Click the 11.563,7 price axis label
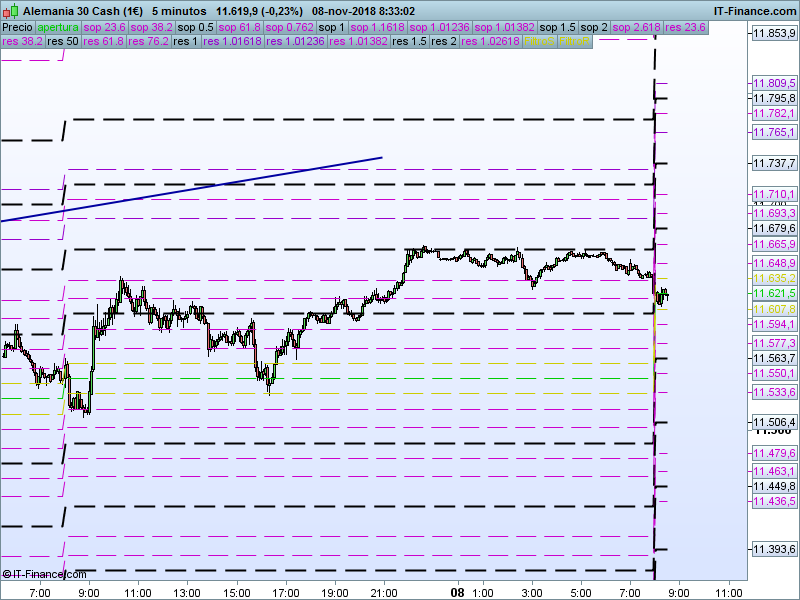This screenshot has width=800, height=600. 774,358
